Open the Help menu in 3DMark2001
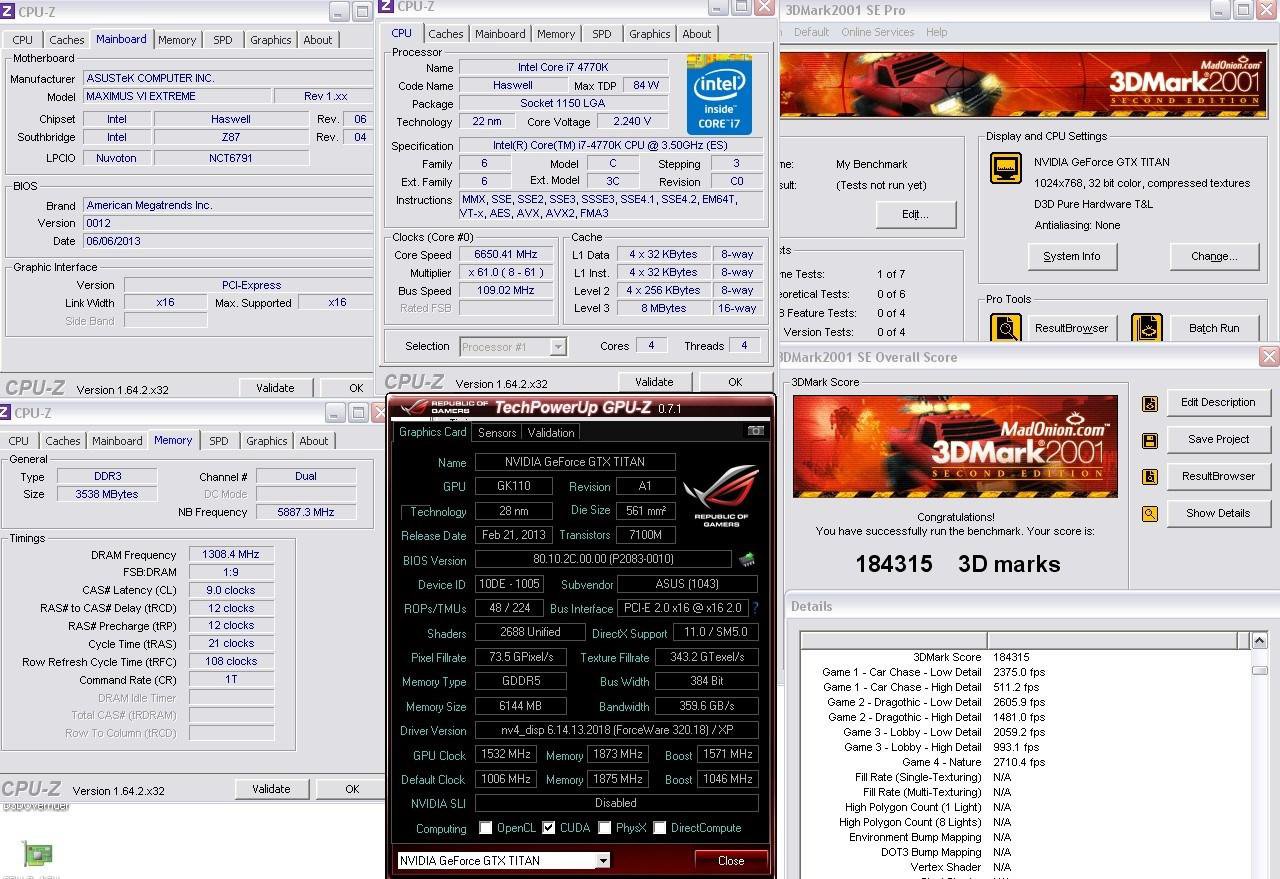This screenshot has width=1280, height=879. point(936,32)
